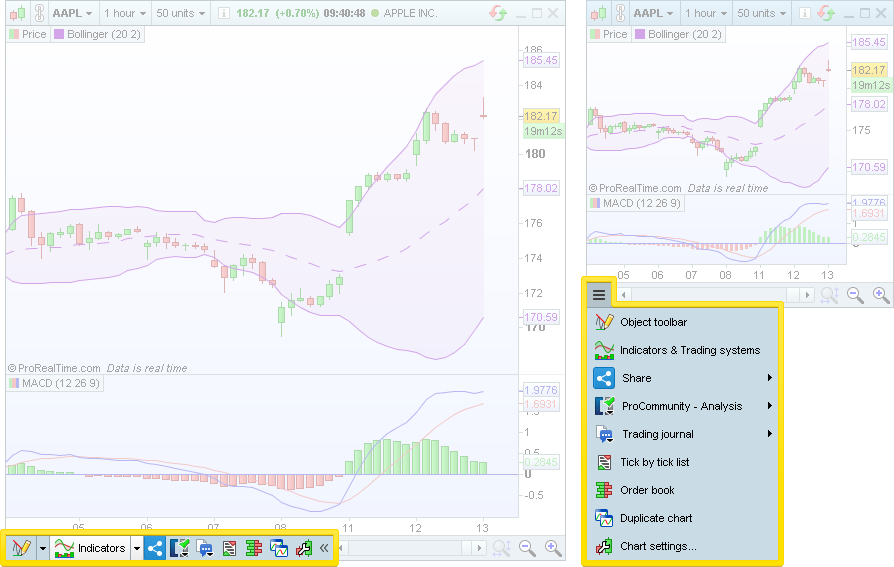Click the hamburger menu icon on small chart

coord(598,294)
